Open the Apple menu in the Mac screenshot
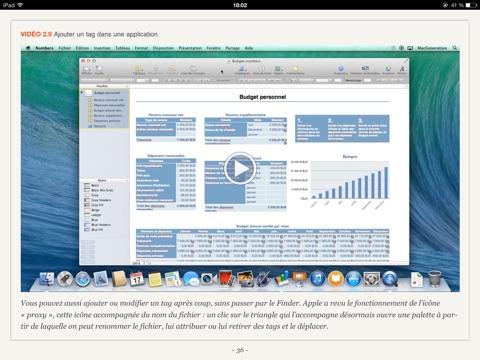Screen dimensions: 480x360 pyautogui.click(x=28, y=48)
